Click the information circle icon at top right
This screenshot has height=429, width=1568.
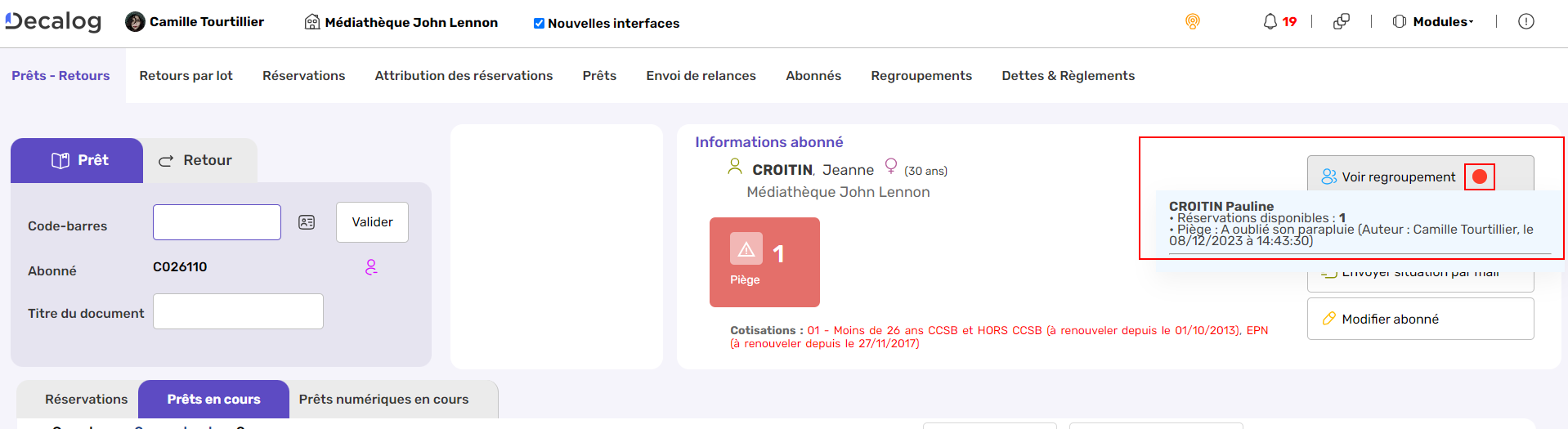pyautogui.click(x=1525, y=22)
